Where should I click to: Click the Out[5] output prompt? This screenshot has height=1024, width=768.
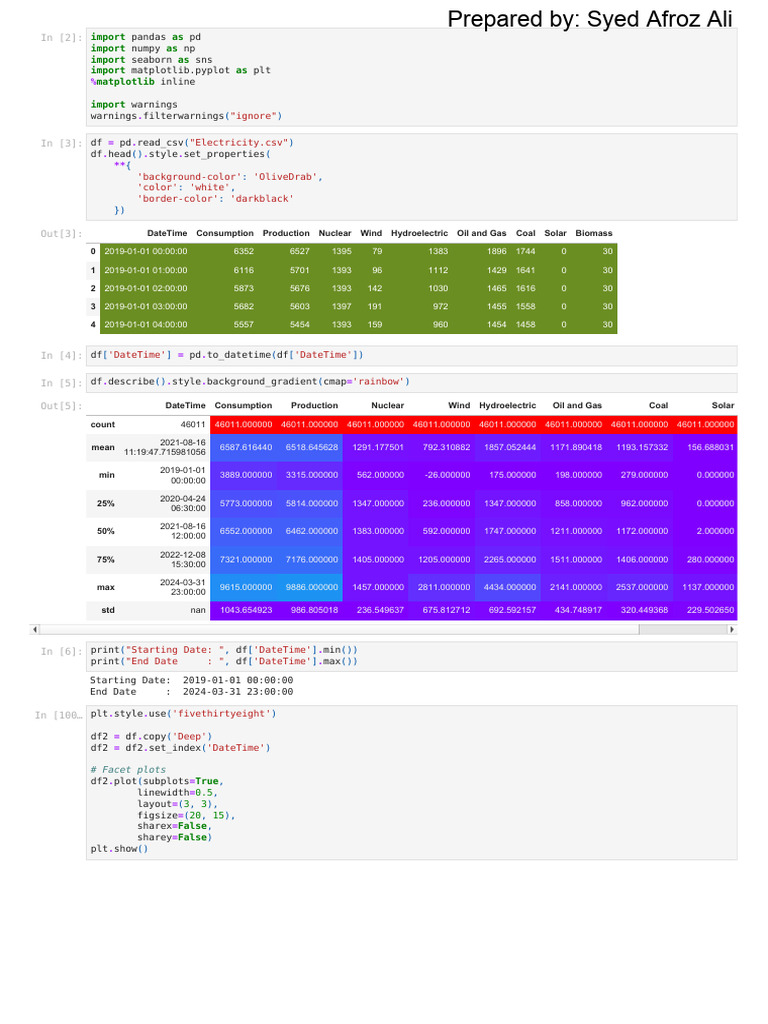coord(62,406)
